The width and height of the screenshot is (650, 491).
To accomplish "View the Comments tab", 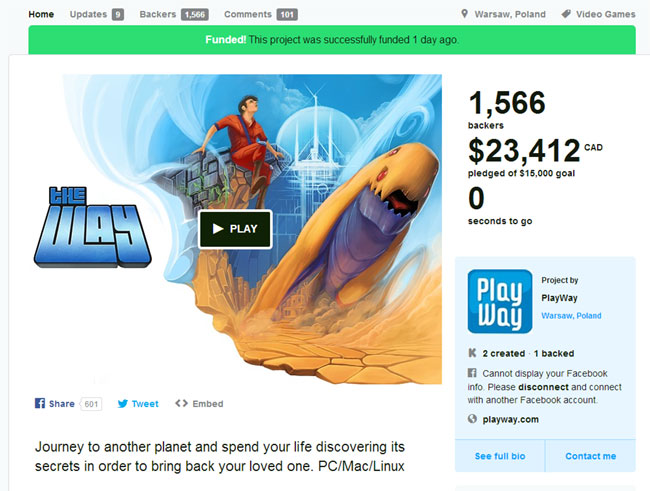I will pos(260,15).
